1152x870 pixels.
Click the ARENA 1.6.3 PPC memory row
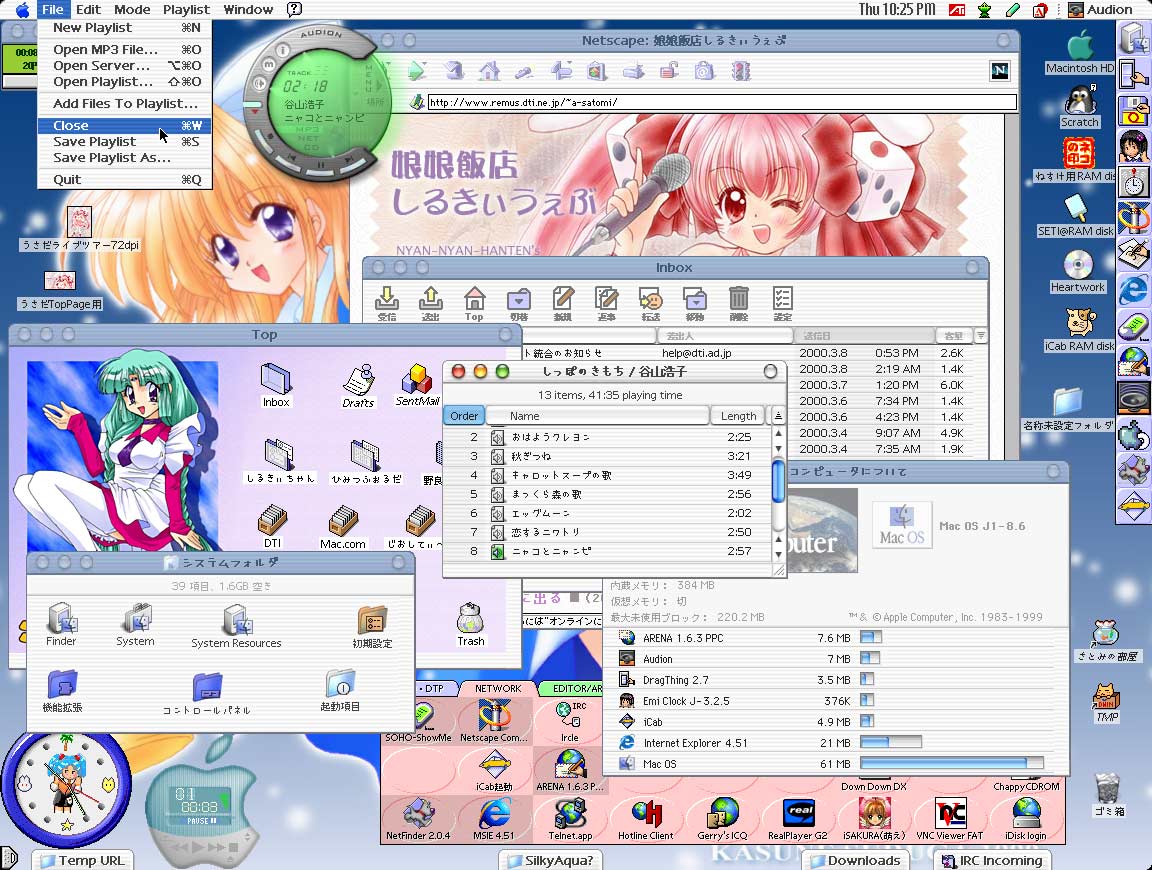[x=836, y=638]
